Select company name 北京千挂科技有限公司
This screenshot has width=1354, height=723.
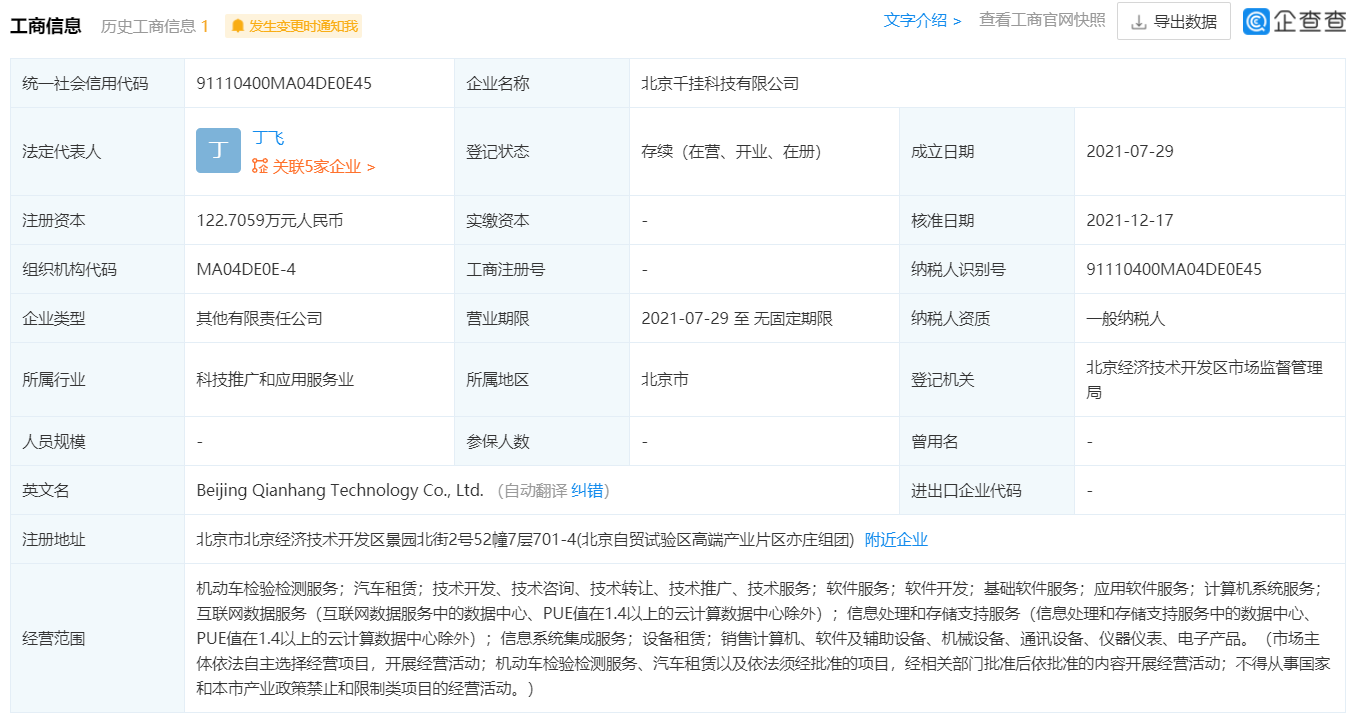720,84
